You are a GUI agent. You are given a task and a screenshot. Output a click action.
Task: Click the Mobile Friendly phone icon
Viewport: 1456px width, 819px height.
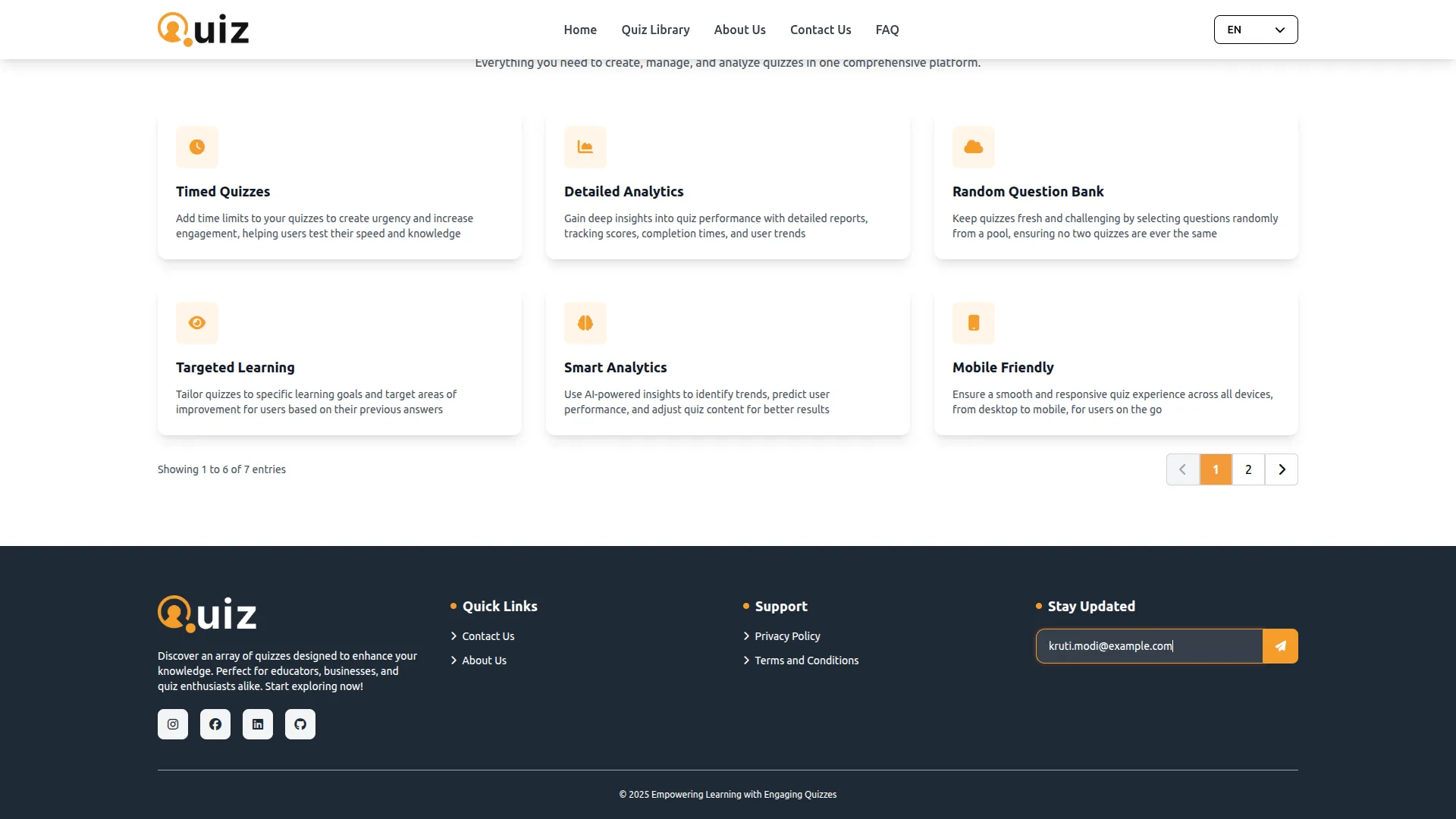(x=974, y=323)
